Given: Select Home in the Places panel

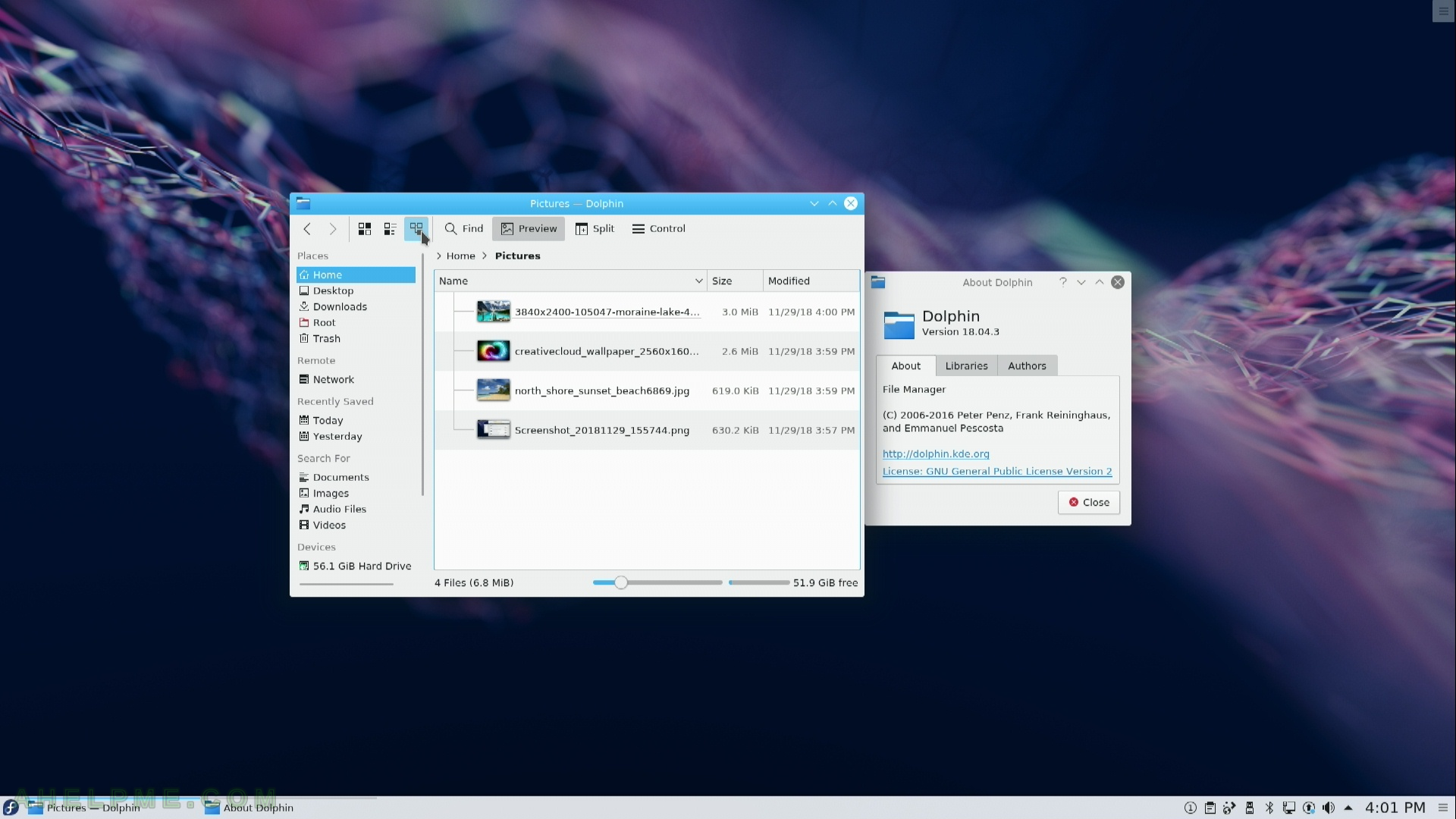Looking at the screenshot, I should click(x=356, y=275).
